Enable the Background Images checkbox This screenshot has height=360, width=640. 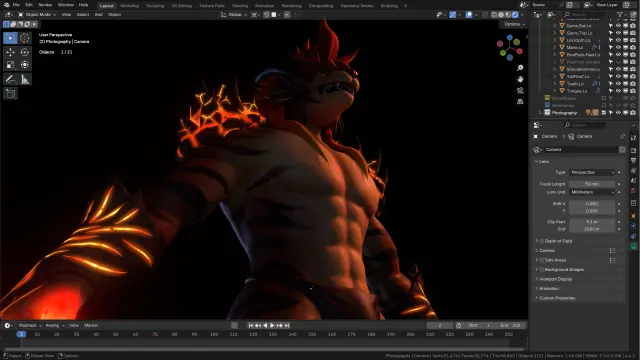pyautogui.click(x=542, y=269)
